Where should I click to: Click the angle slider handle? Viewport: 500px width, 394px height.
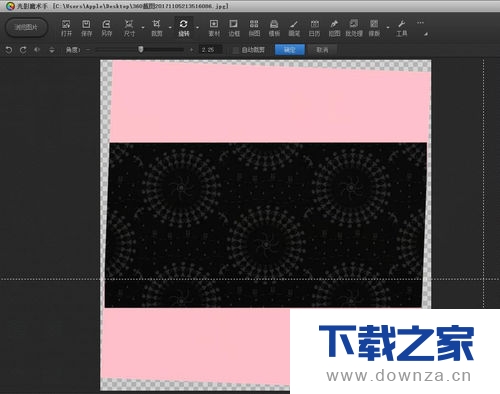pos(141,49)
